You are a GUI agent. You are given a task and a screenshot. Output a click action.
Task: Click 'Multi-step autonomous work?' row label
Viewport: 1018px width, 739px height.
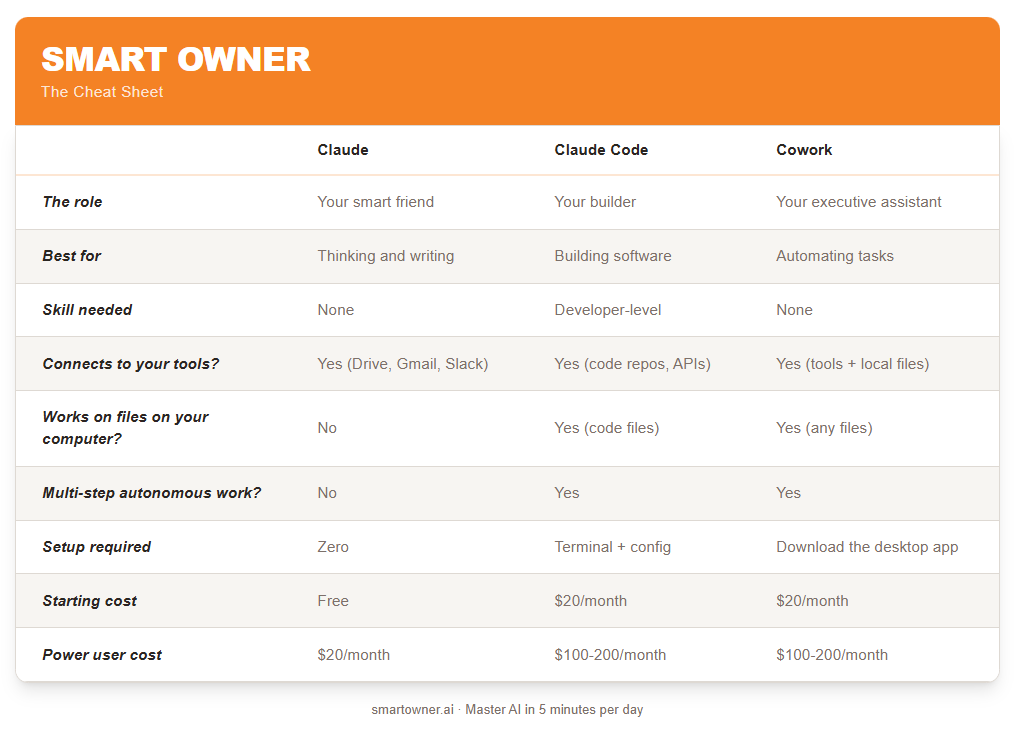[151, 493]
